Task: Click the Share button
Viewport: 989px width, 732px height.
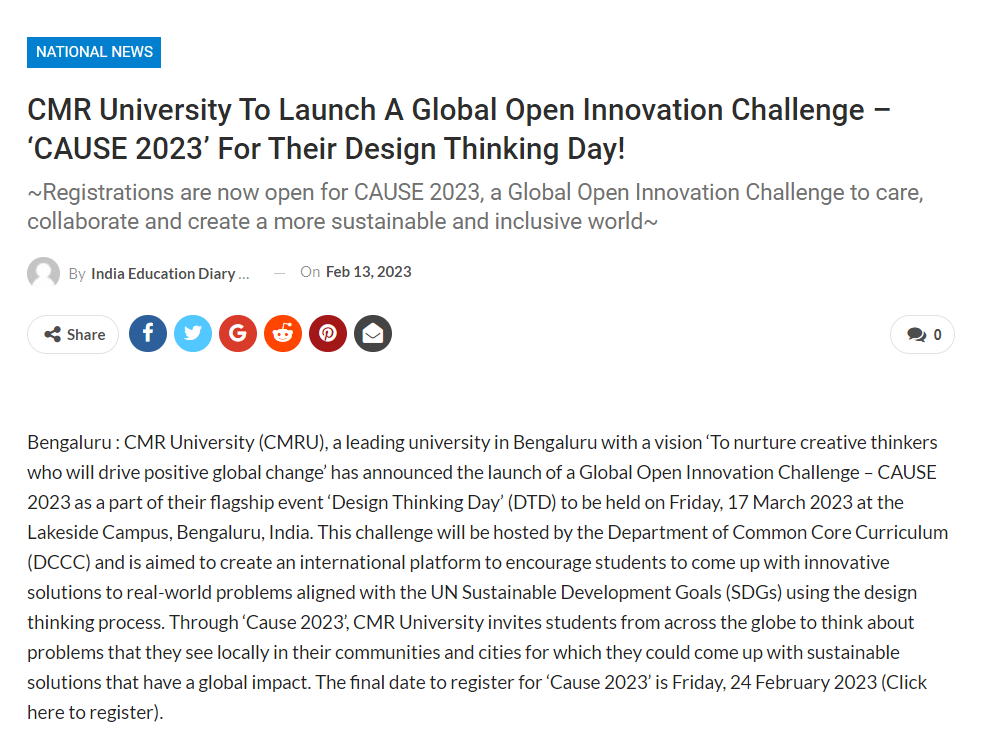Action: [x=74, y=335]
